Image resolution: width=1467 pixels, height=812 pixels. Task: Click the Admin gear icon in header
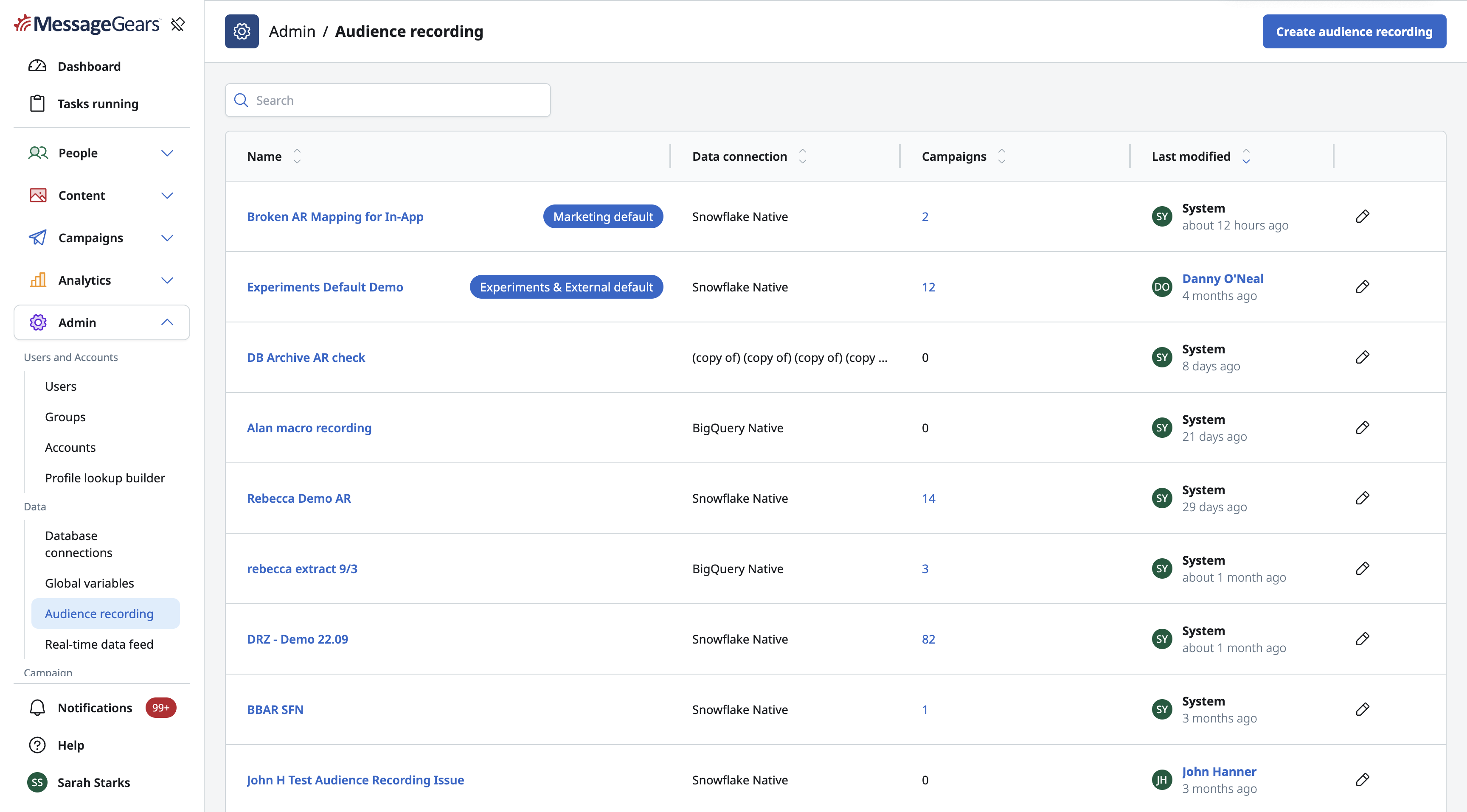pyautogui.click(x=242, y=31)
